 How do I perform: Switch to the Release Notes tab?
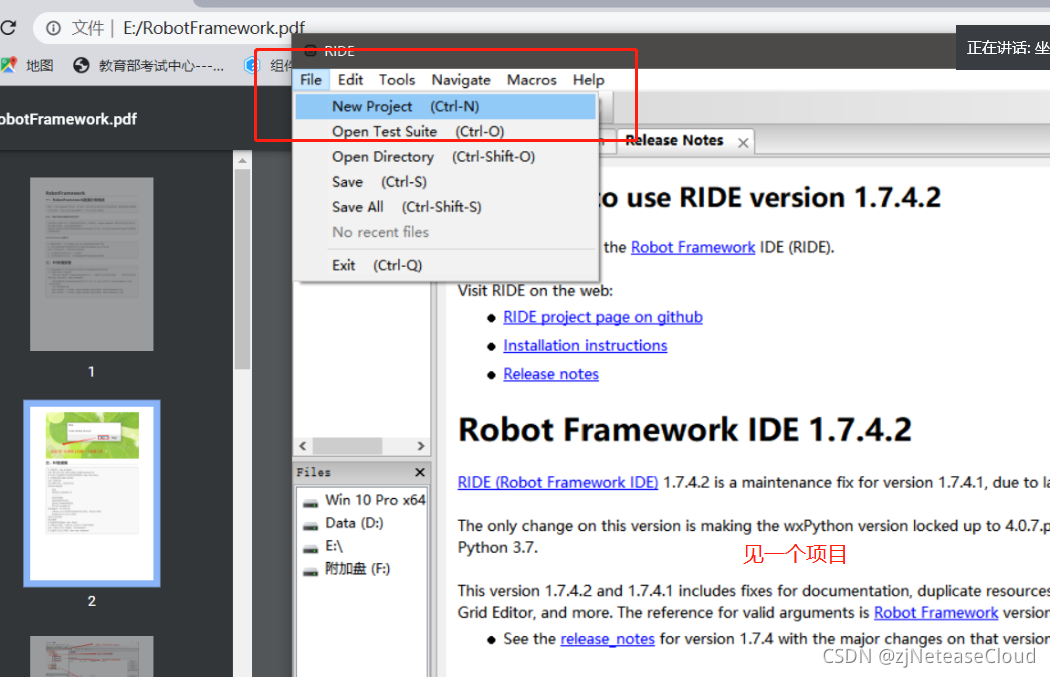[673, 140]
